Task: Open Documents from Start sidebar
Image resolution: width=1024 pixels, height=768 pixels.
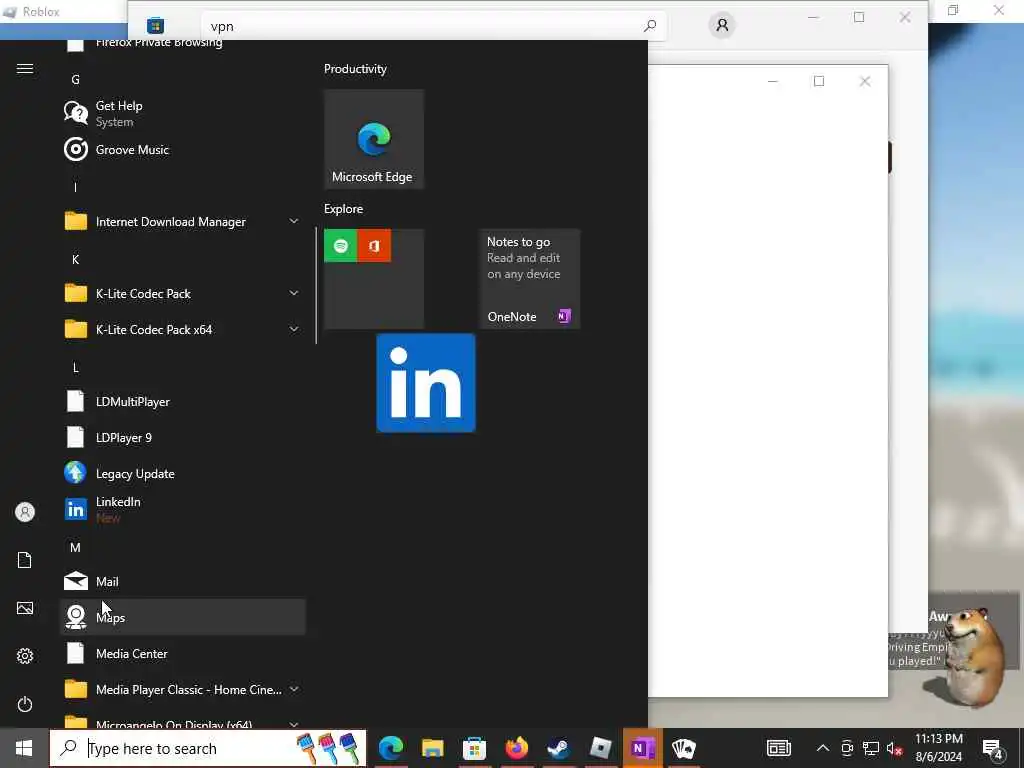Action: [25, 560]
